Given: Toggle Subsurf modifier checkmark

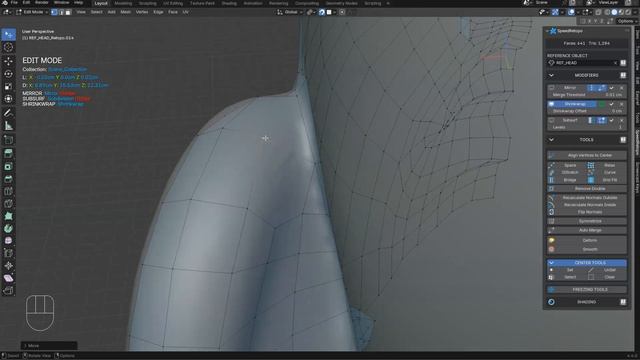Looking at the screenshot, I should tap(611, 120).
